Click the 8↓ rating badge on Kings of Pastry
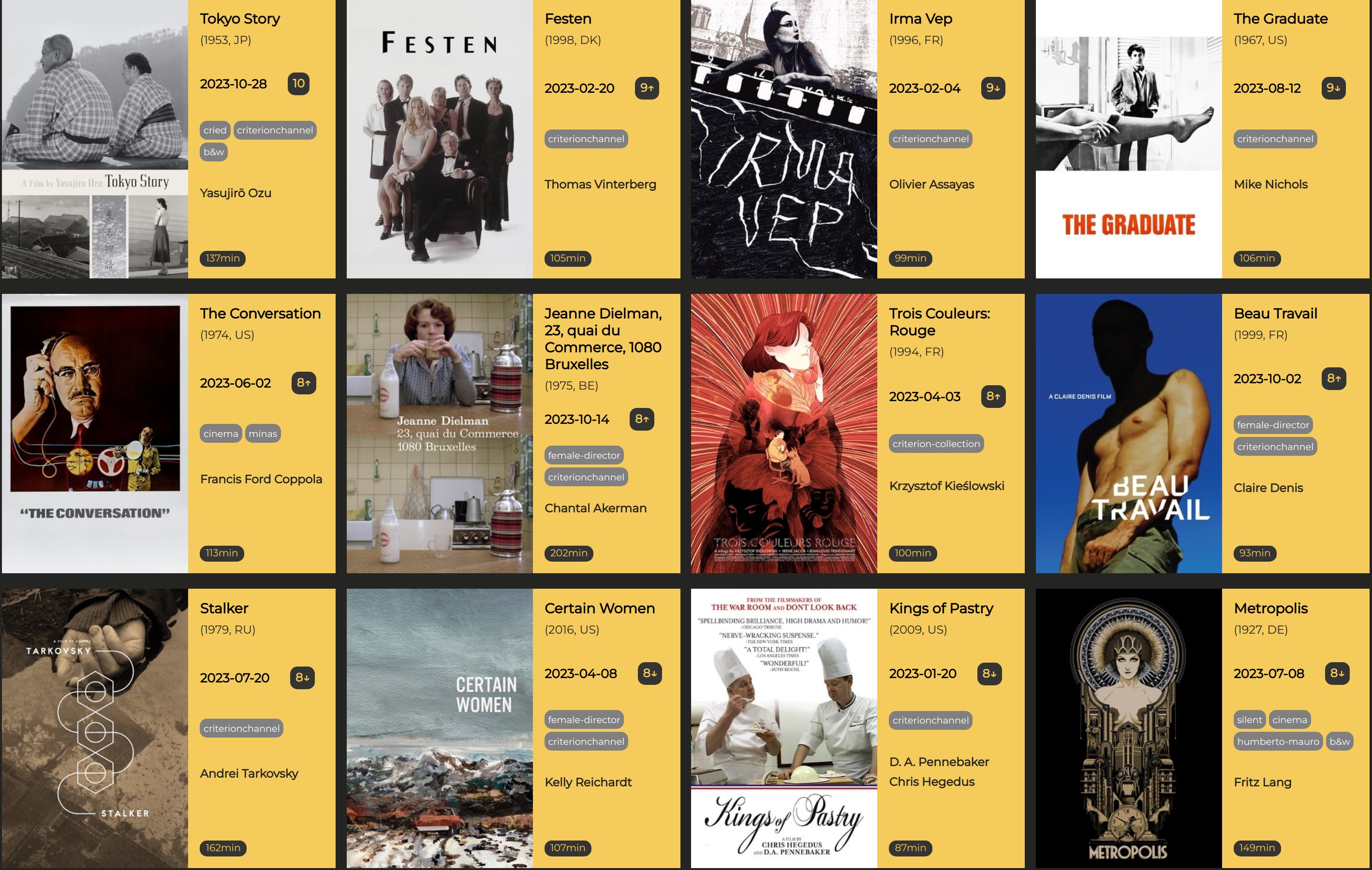This screenshot has width=1372, height=870. click(x=989, y=674)
